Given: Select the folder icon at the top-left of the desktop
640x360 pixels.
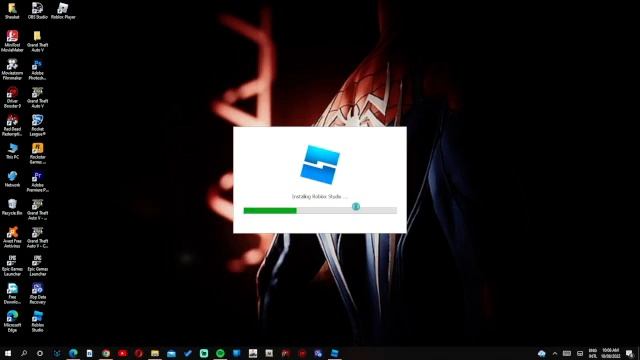Looking at the screenshot, I should click(x=12, y=11).
